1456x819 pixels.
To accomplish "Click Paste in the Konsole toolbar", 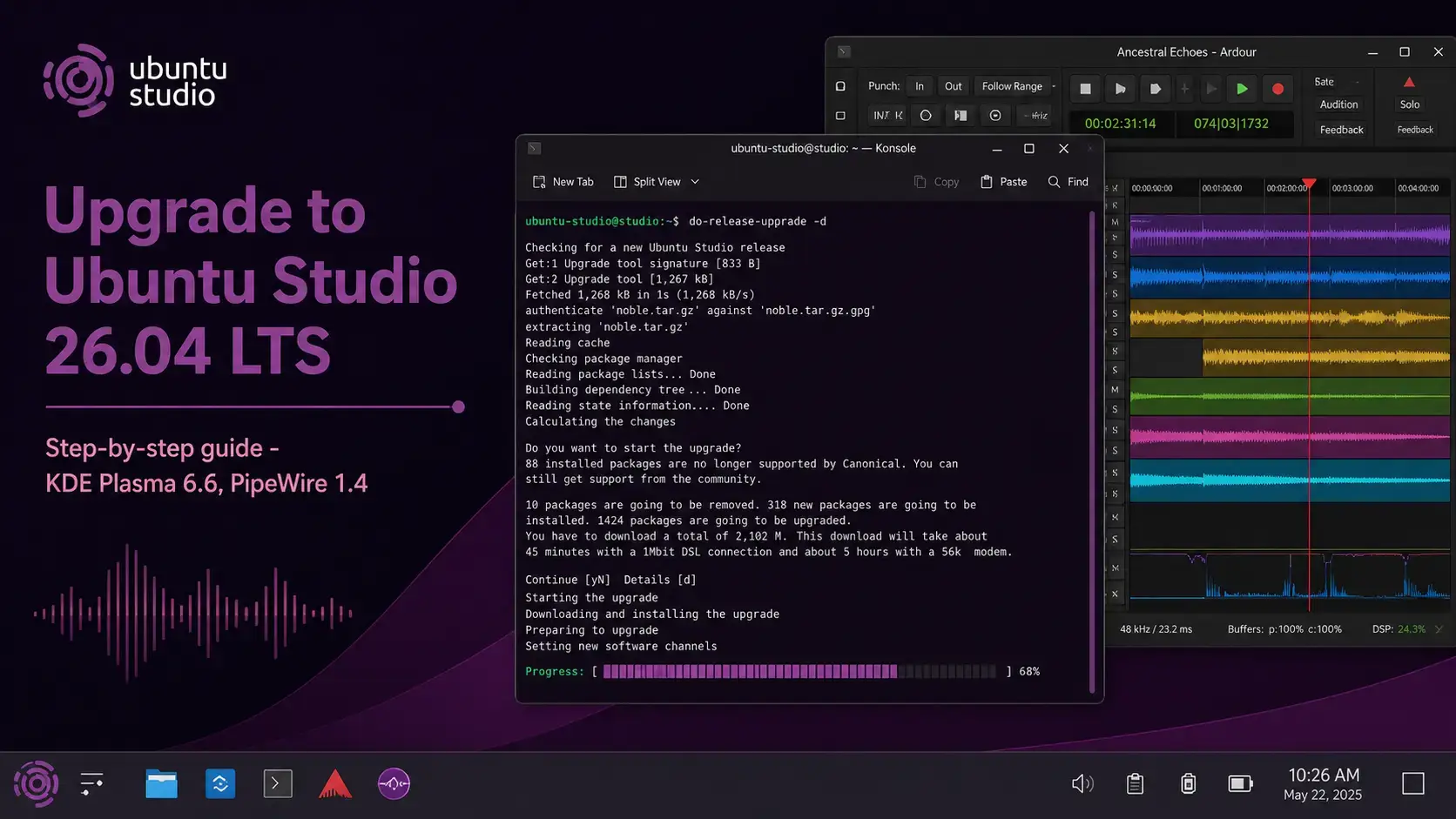I will click(x=1003, y=182).
